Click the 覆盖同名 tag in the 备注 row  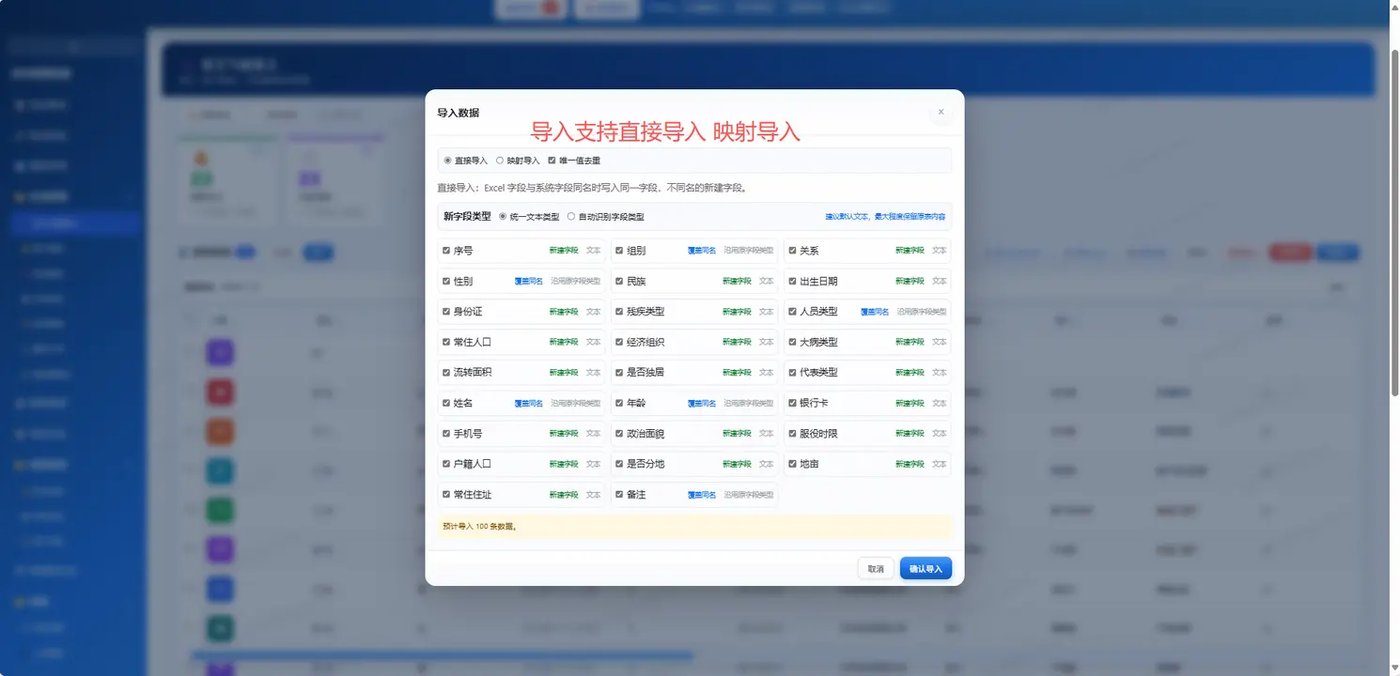point(702,494)
